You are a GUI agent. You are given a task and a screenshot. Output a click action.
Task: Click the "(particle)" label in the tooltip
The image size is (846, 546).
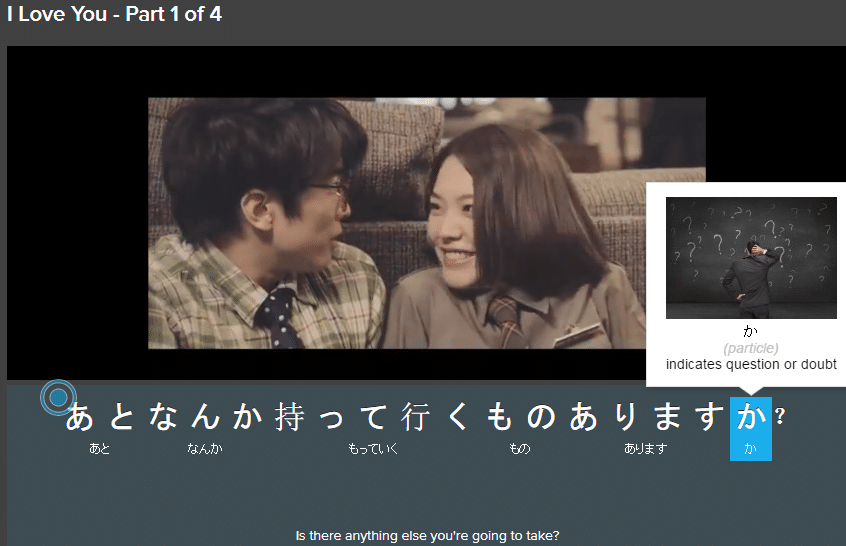point(751,348)
